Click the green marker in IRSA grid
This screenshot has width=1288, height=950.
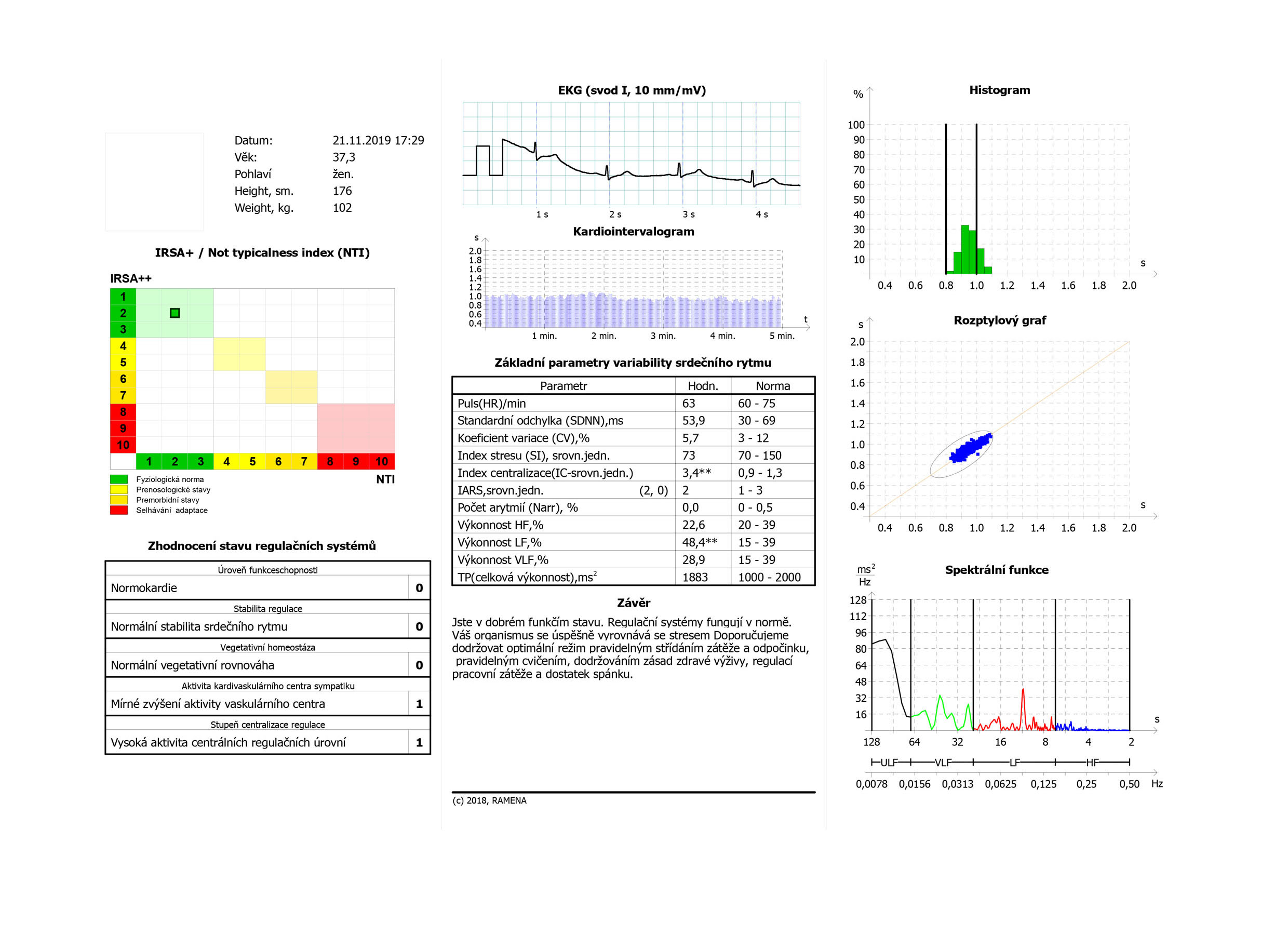pyautogui.click(x=175, y=313)
